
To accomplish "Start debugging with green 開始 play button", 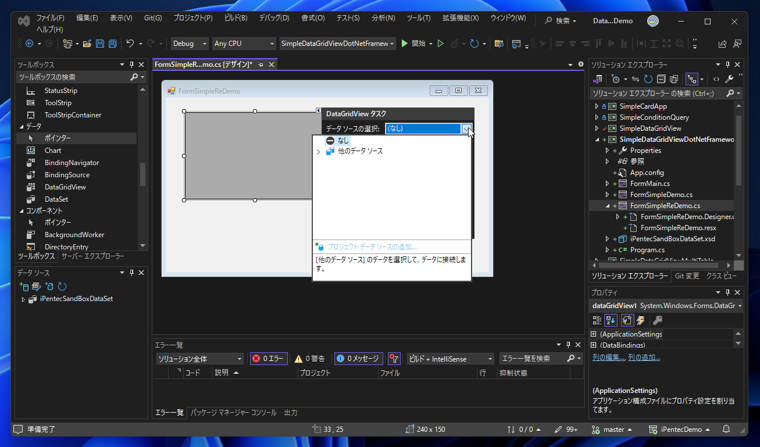I will coord(413,44).
